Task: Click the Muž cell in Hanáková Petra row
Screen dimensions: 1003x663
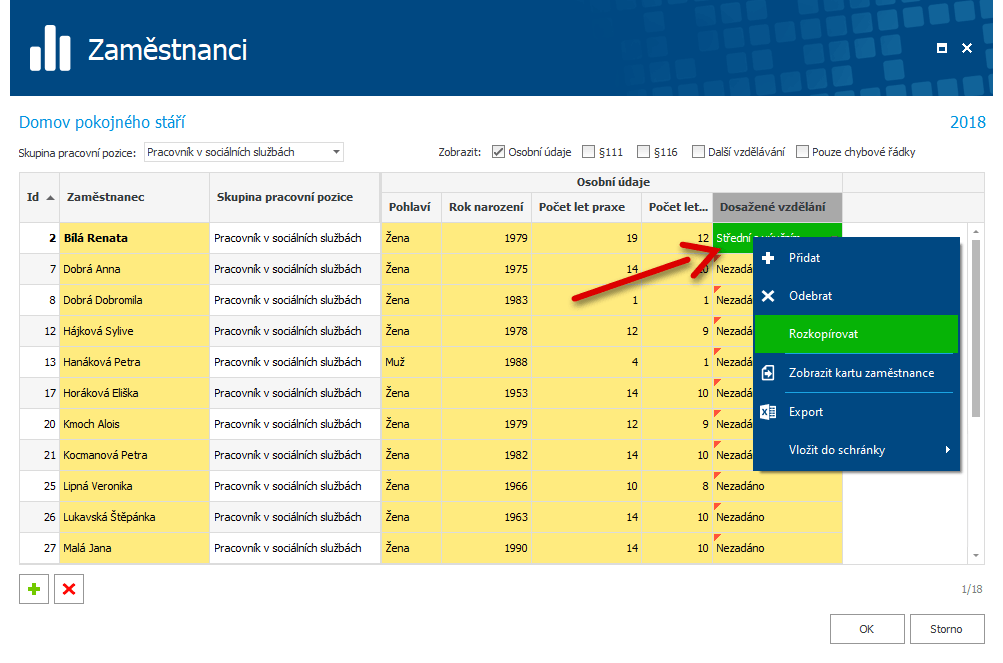Action: [411, 362]
